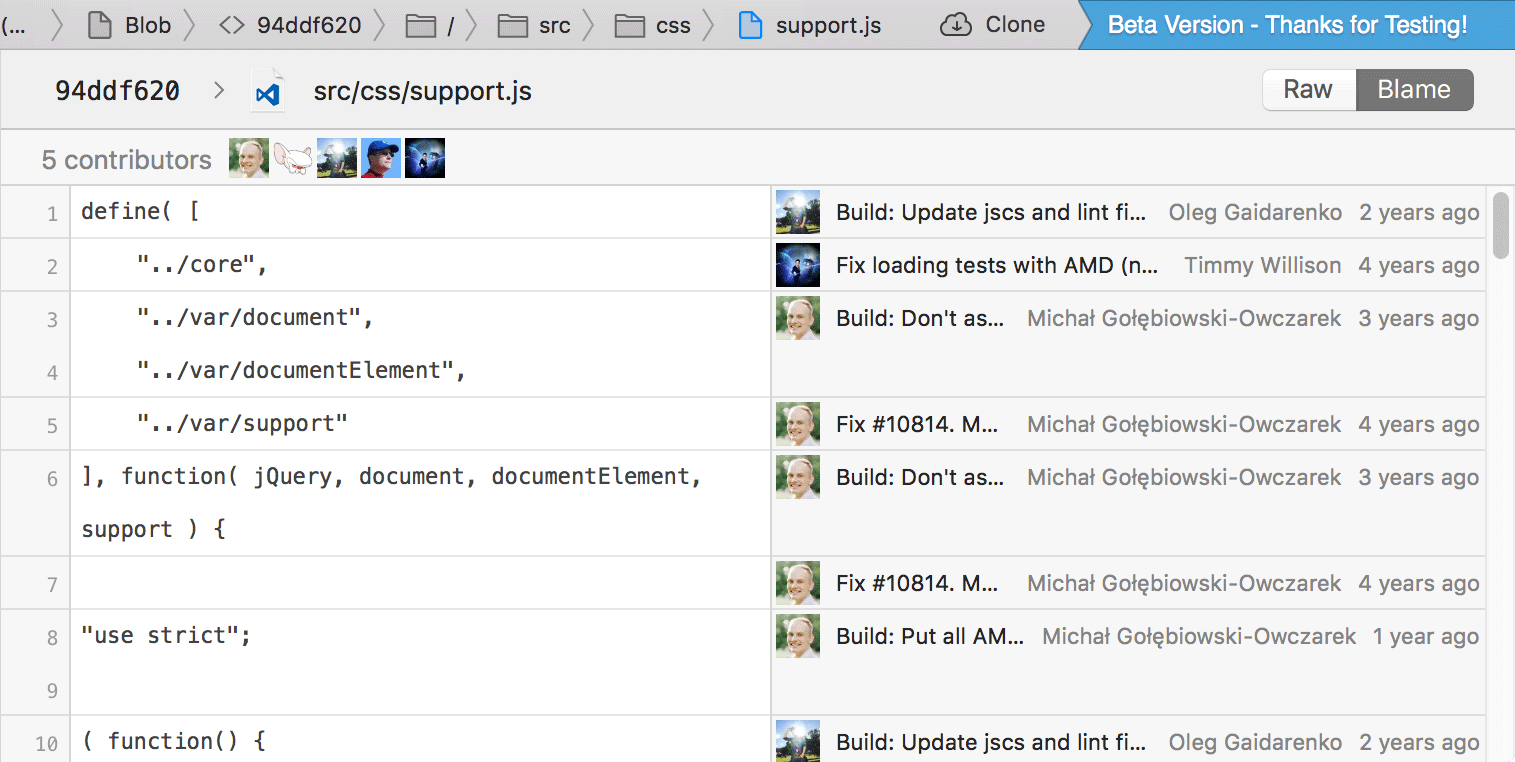Click the red-shirt contributor avatar with cap
Screen dimensions: 1515x762
pyautogui.click(x=381, y=159)
